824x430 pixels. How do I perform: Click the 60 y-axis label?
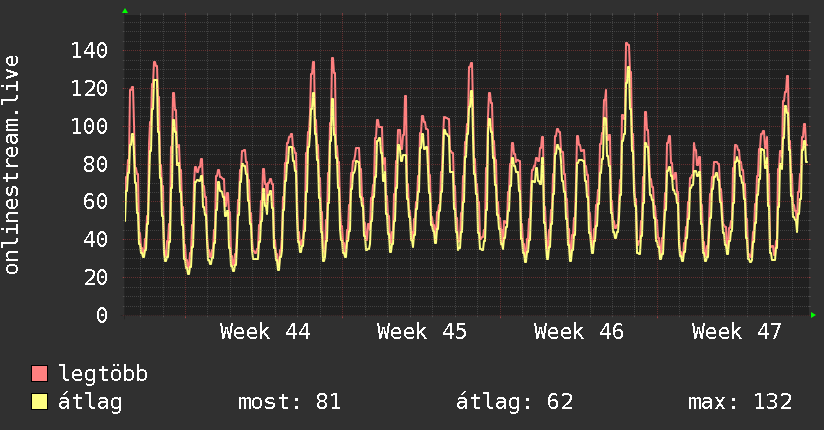[x=96, y=202]
